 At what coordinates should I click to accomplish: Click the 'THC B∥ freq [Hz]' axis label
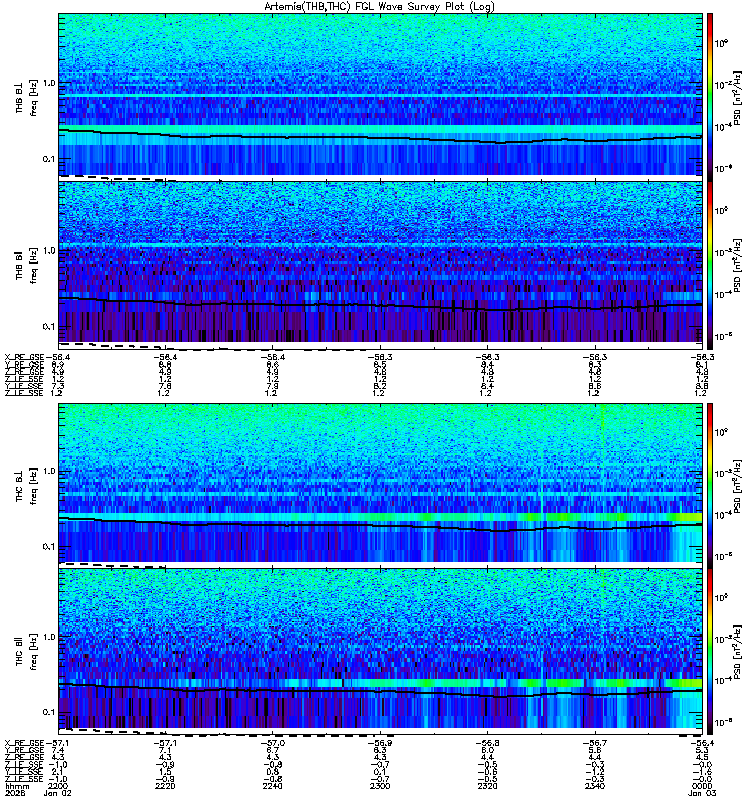tap(27, 652)
